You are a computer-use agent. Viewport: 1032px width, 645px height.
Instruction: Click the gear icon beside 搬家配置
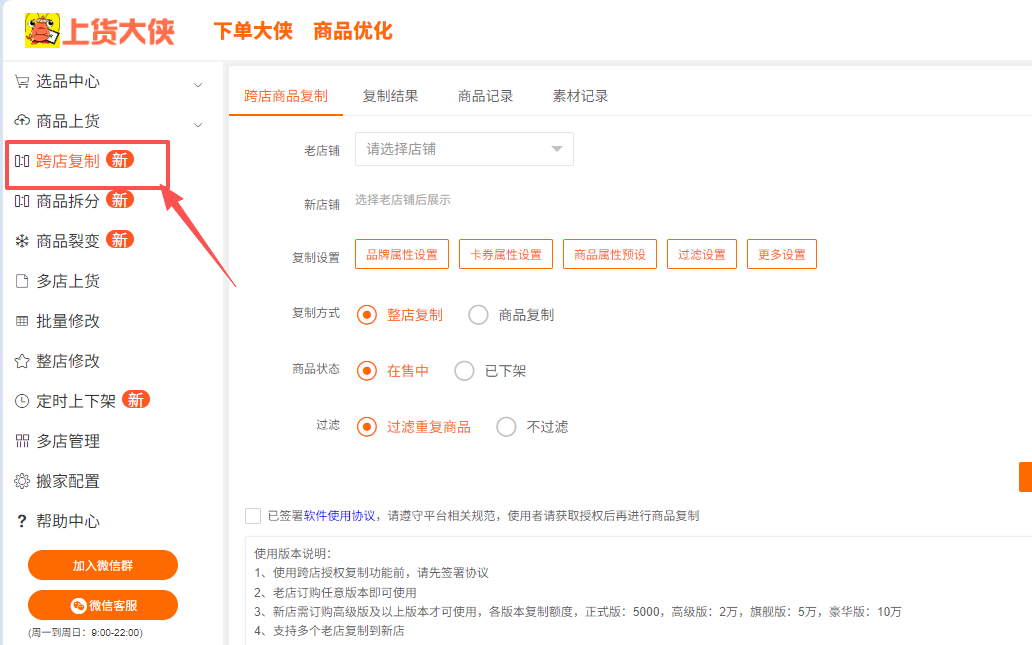[22, 481]
